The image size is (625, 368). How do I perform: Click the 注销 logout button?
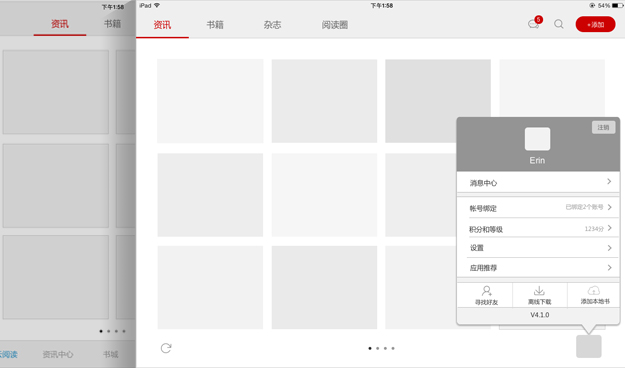click(x=603, y=127)
